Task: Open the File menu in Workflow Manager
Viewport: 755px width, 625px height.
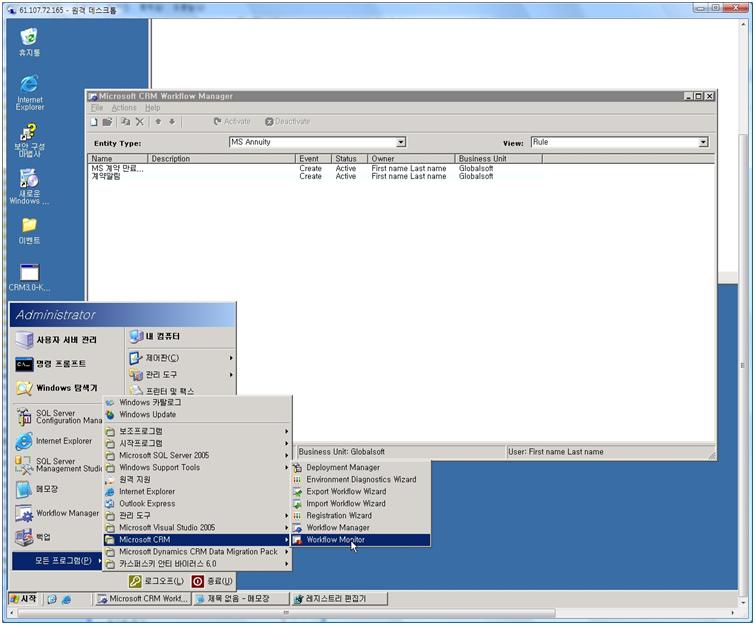Action: pos(97,108)
